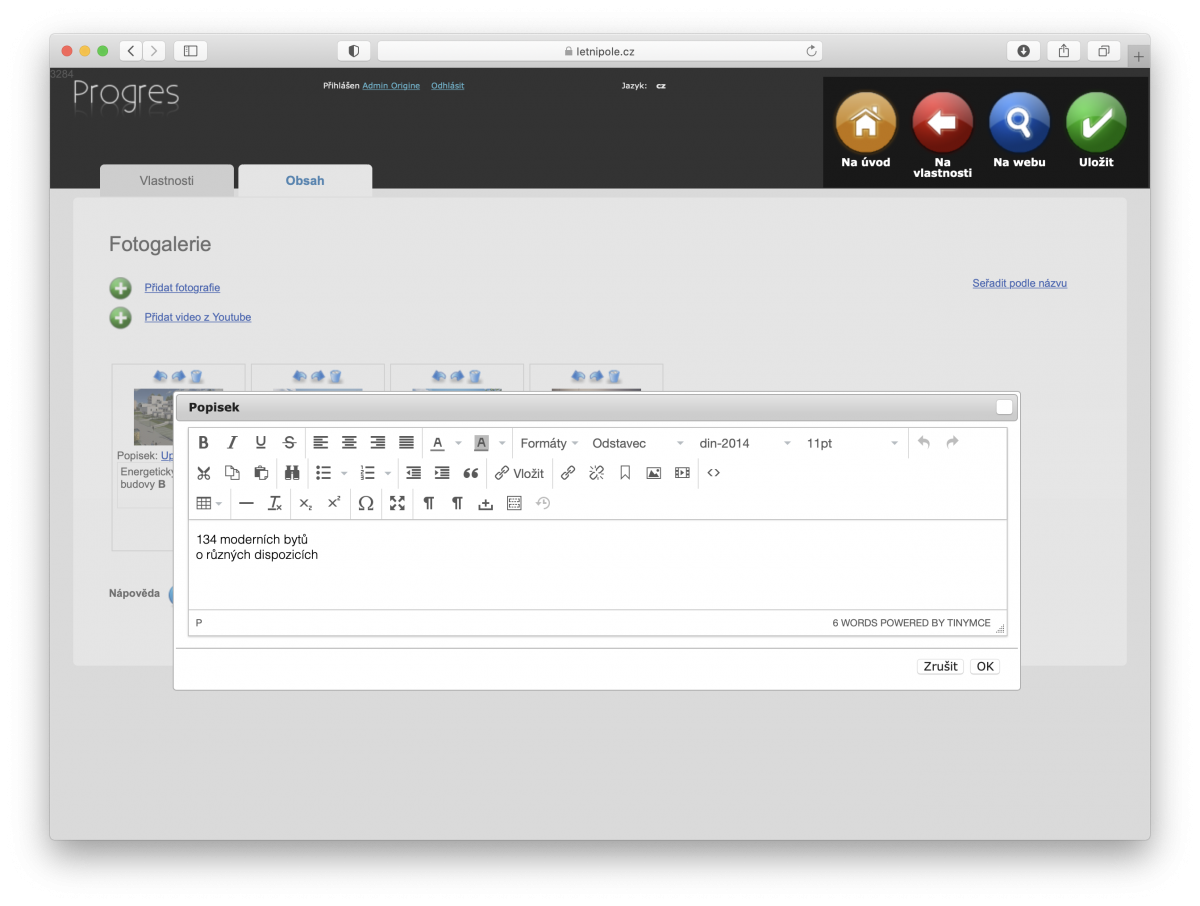This screenshot has height=906, width=1200.
Task: Open find and replace
Action: (x=292, y=472)
